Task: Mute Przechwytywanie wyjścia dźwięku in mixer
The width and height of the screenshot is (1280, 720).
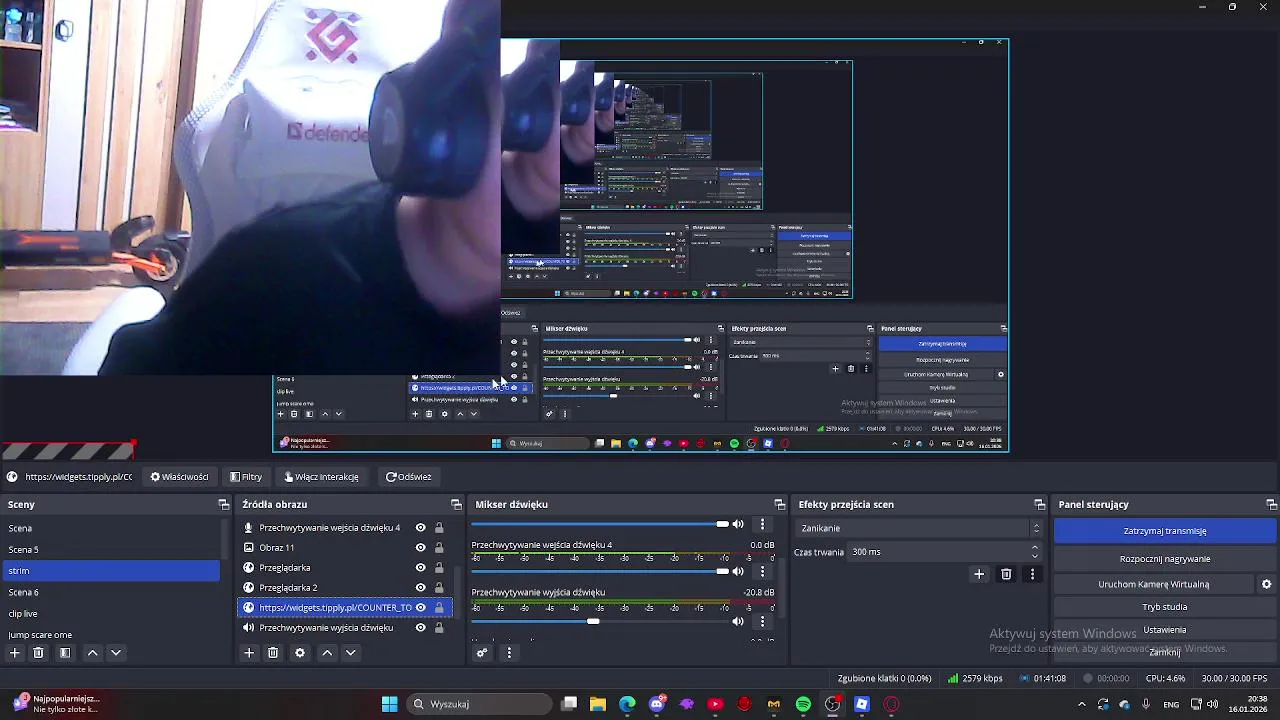Action: coord(738,621)
